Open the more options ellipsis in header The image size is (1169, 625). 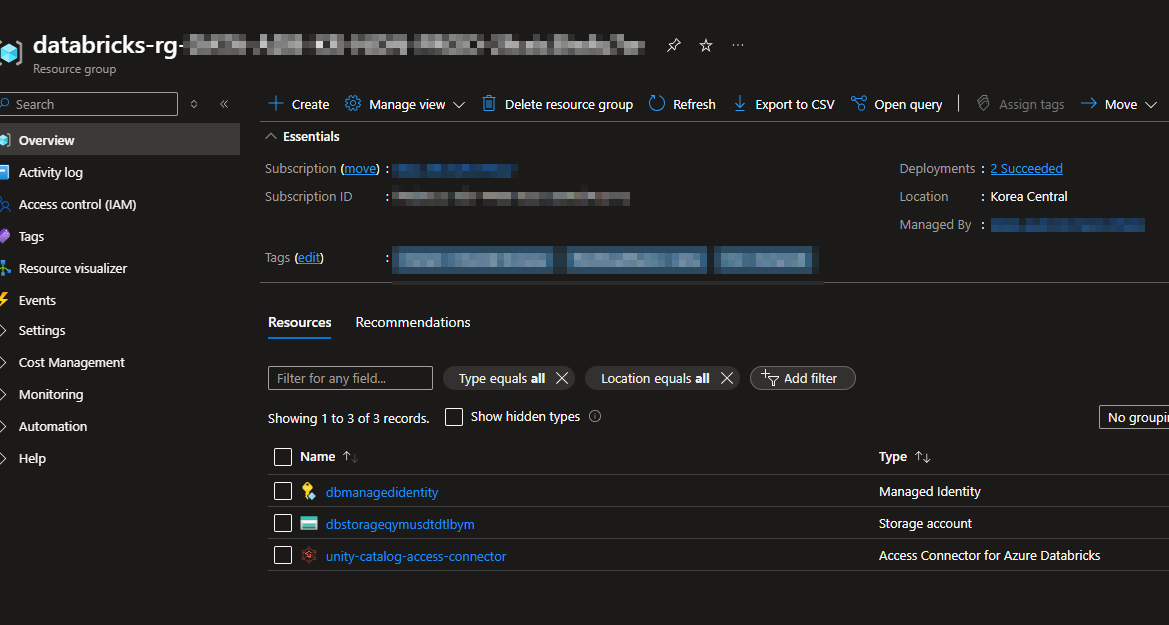737,45
